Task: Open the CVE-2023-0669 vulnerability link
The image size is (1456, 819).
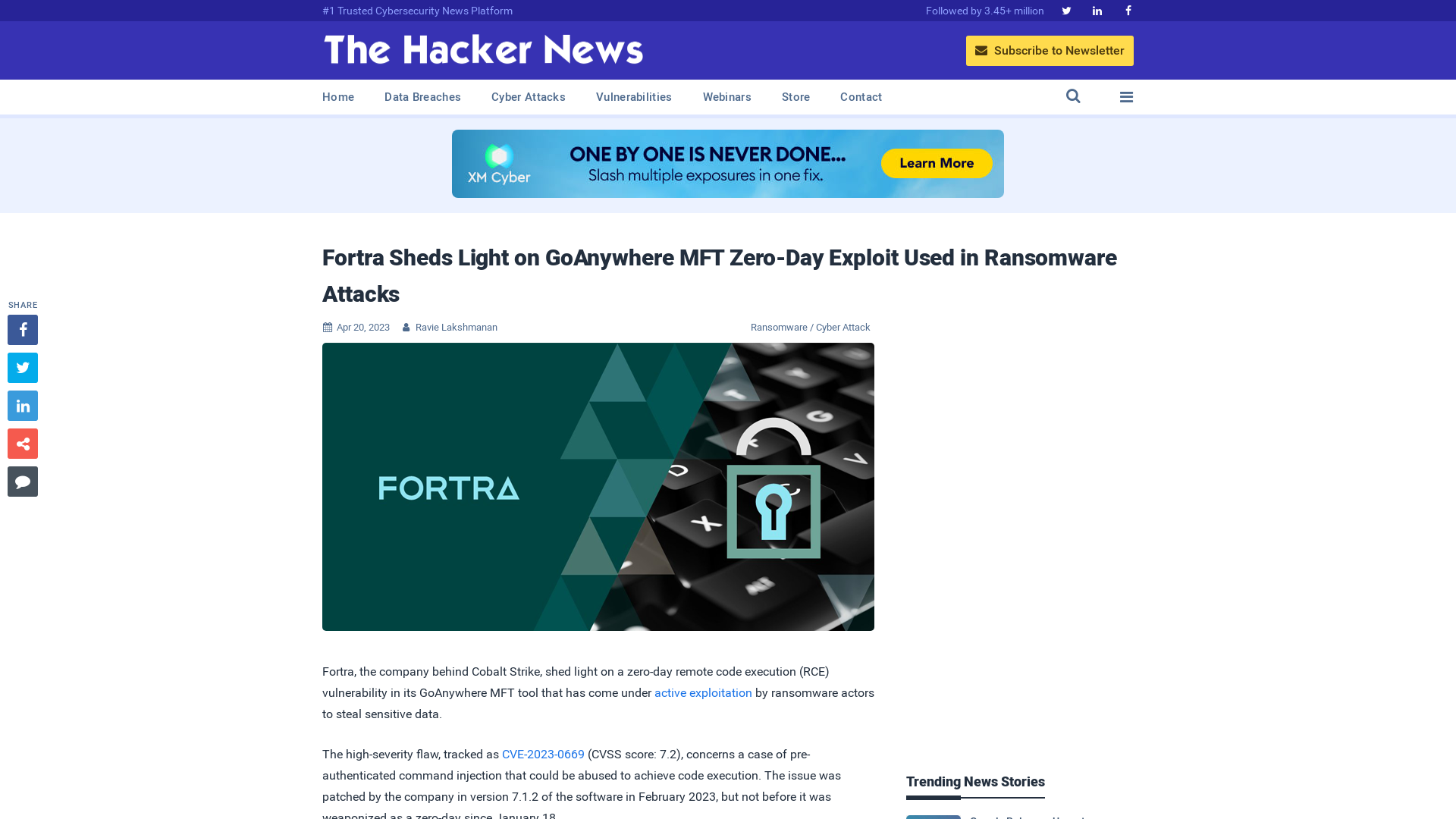Action: [543, 754]
